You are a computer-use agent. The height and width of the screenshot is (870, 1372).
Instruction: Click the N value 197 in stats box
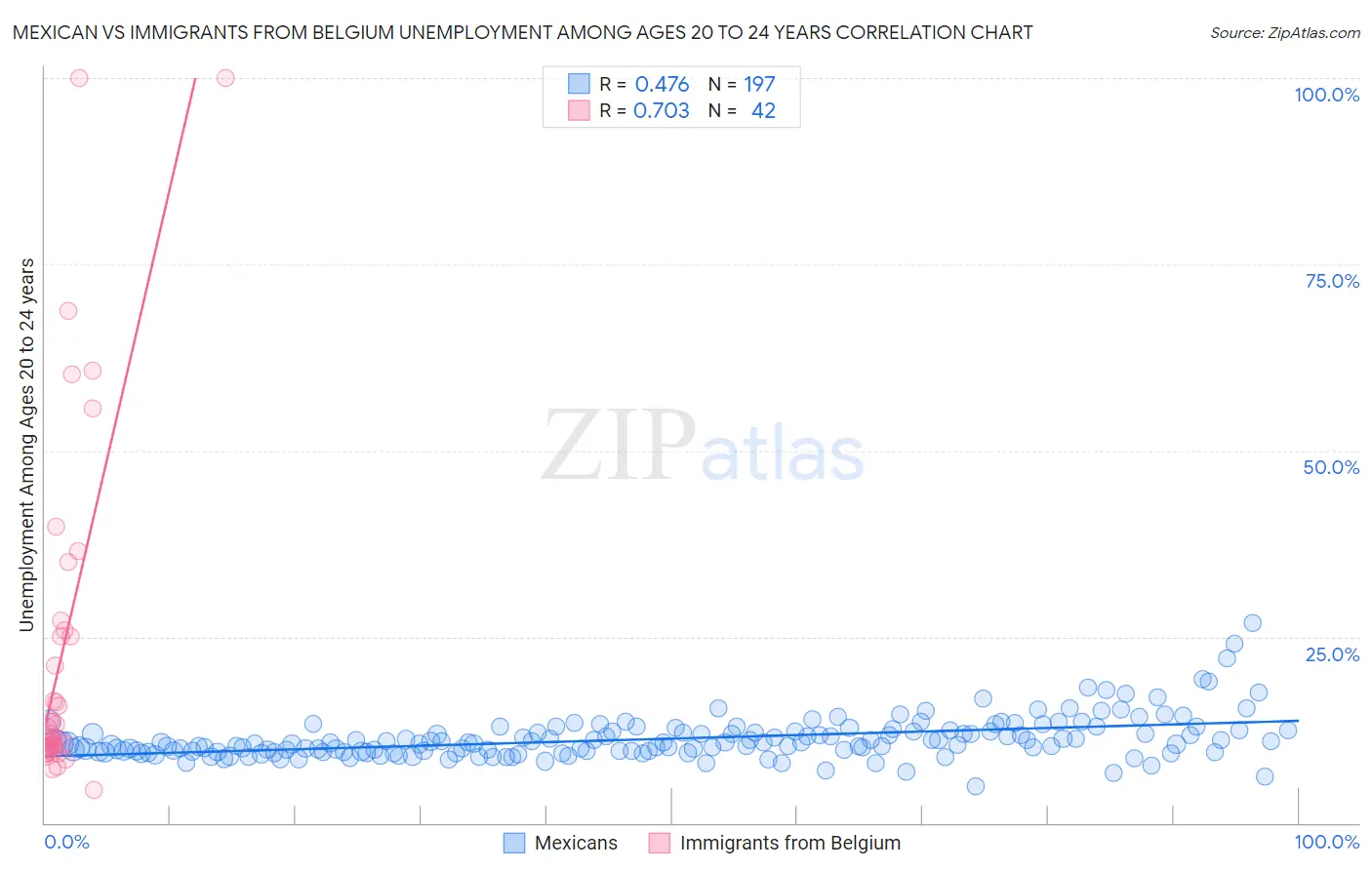(759, 84)
